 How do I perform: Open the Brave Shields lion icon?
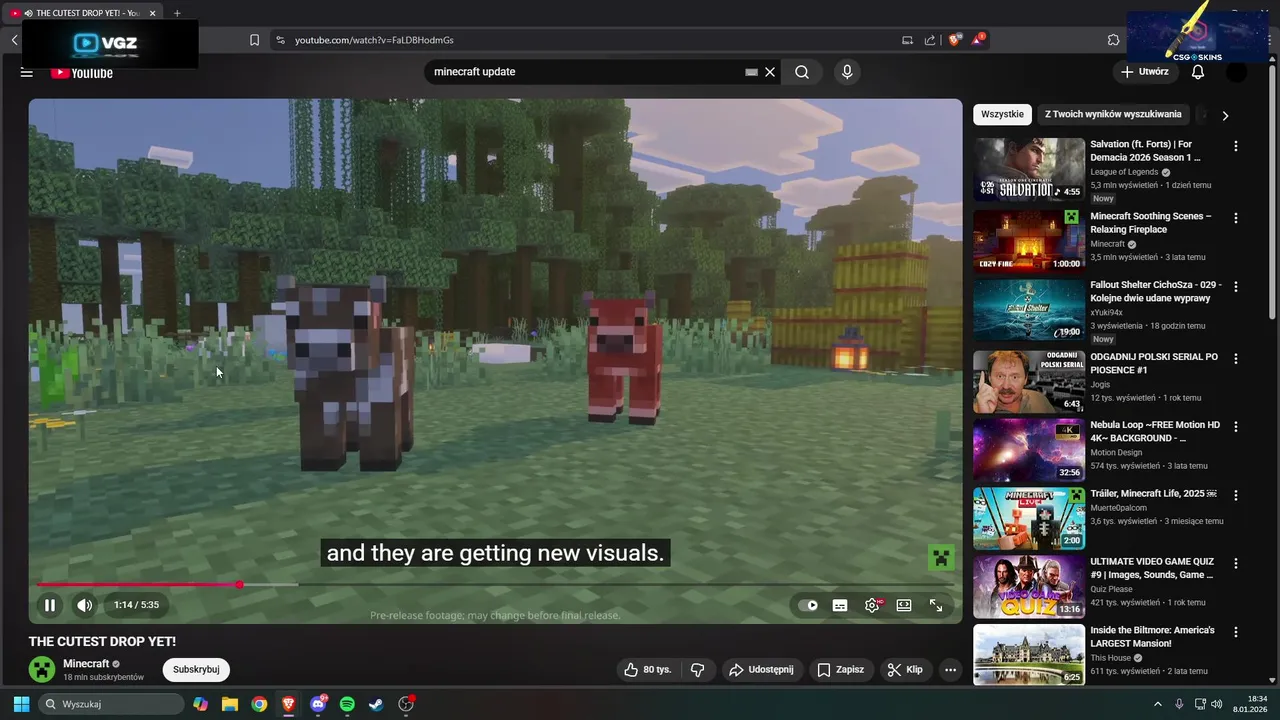[x=955, y=40]
